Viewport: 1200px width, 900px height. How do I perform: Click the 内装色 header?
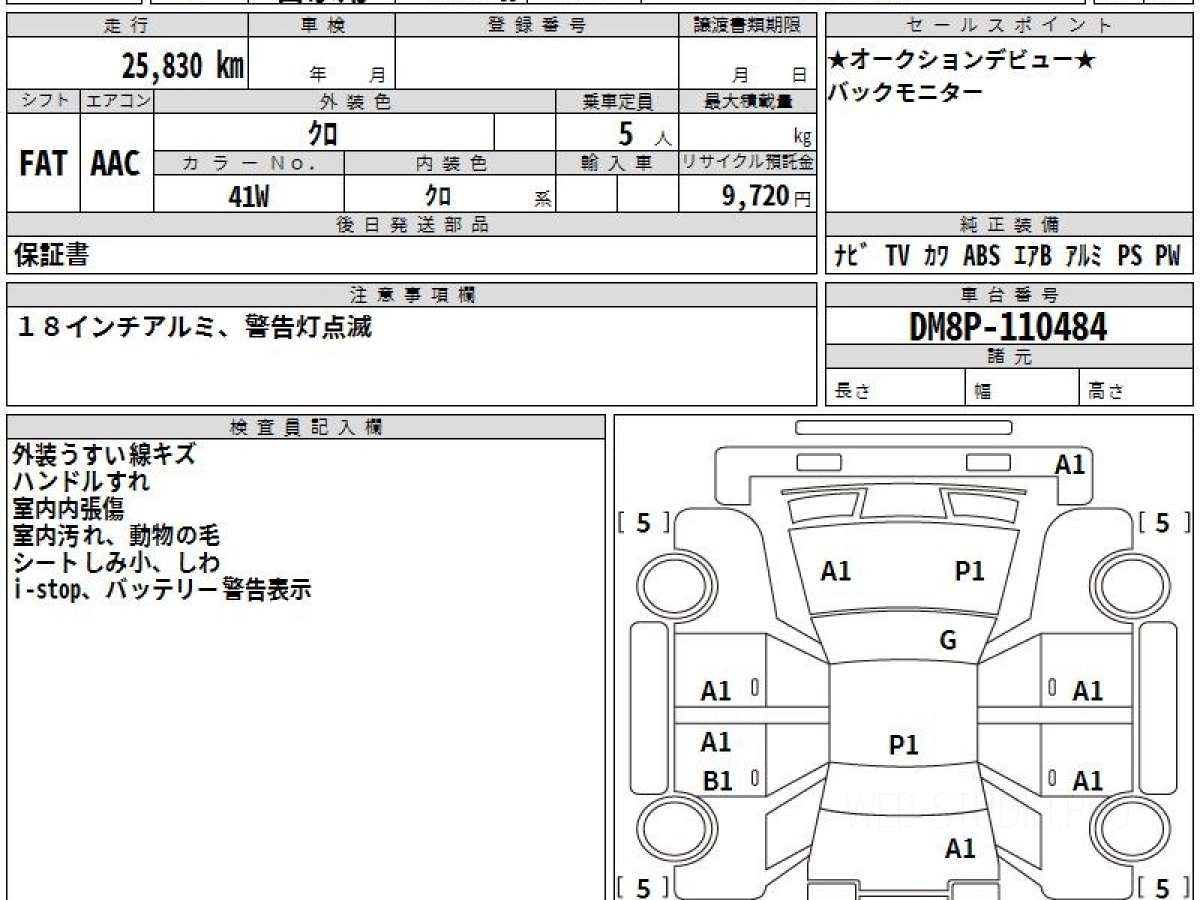click(x=450, y=163)
